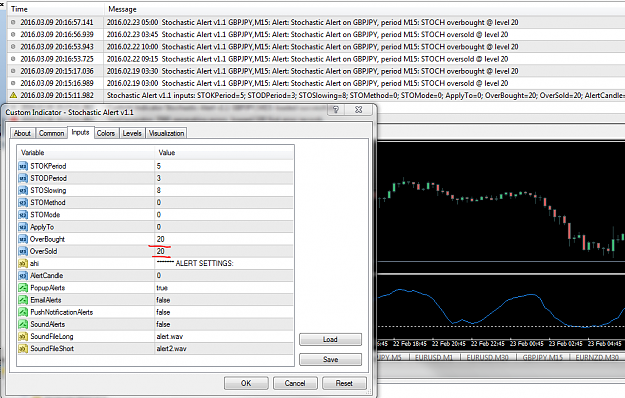Select the STOMethod variable row name

[x=48, y=202]
